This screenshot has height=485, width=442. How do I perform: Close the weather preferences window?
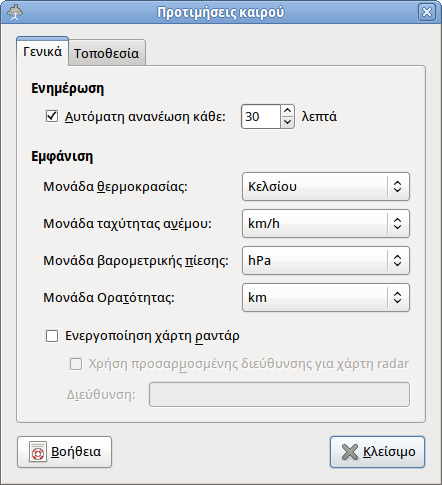click(427, 12)
